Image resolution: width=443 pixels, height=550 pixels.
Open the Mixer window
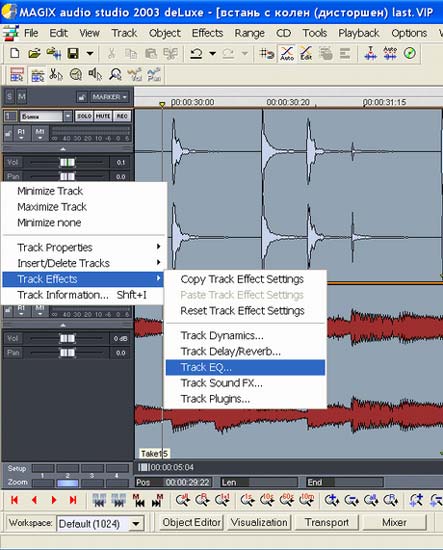tap(394, 523)
